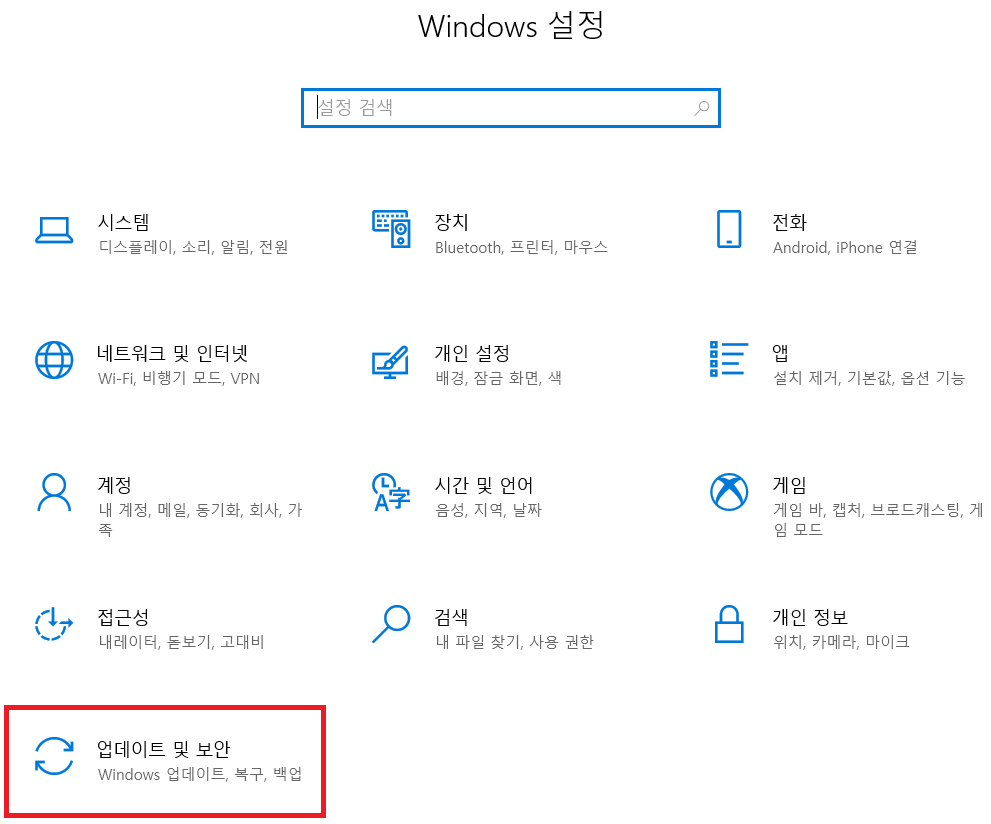
Task: Open the 전화 settings title
Action: tap(789, 222)
